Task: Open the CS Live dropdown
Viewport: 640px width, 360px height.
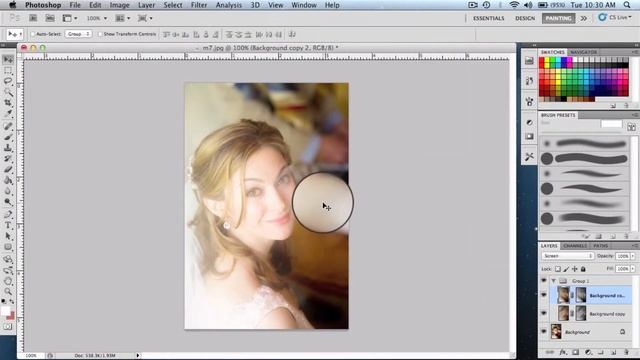Action: click(615, 18)
